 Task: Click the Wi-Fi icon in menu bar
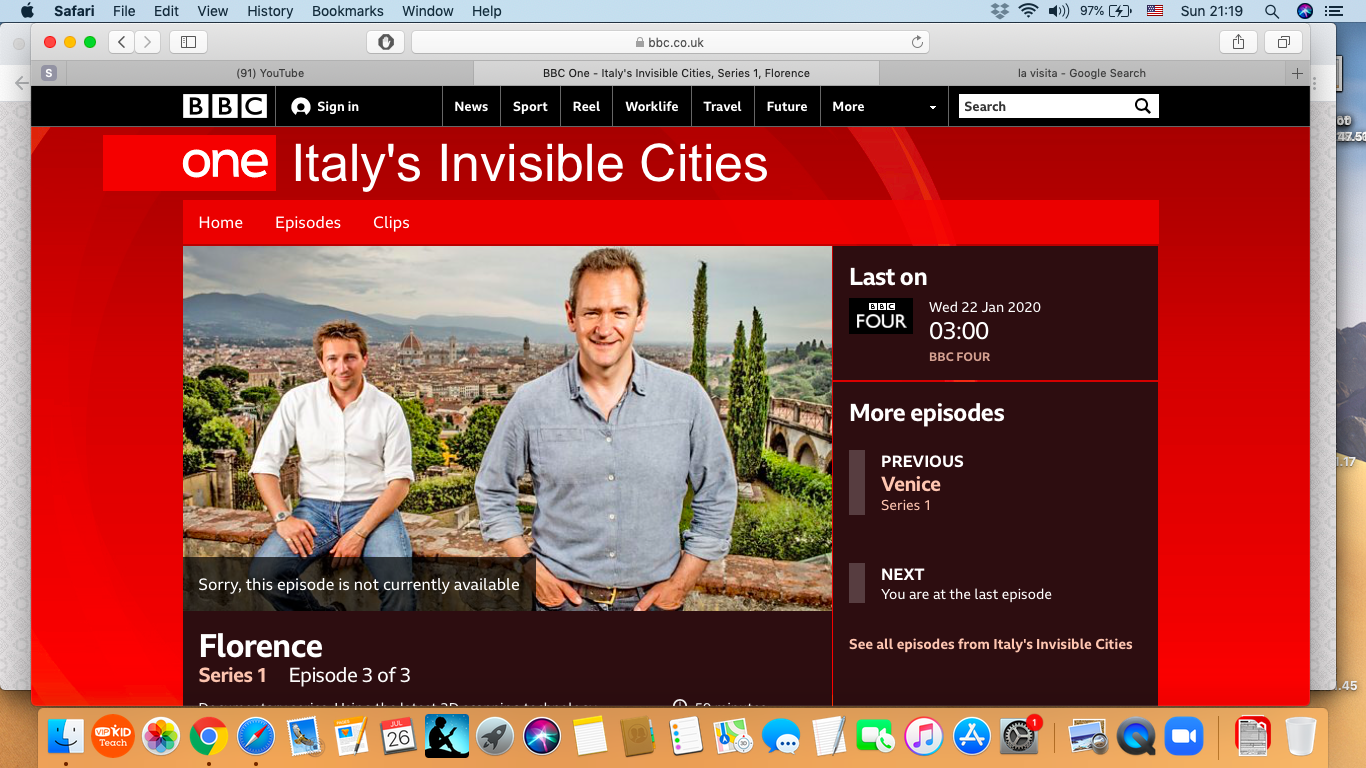click(1027, 11)
